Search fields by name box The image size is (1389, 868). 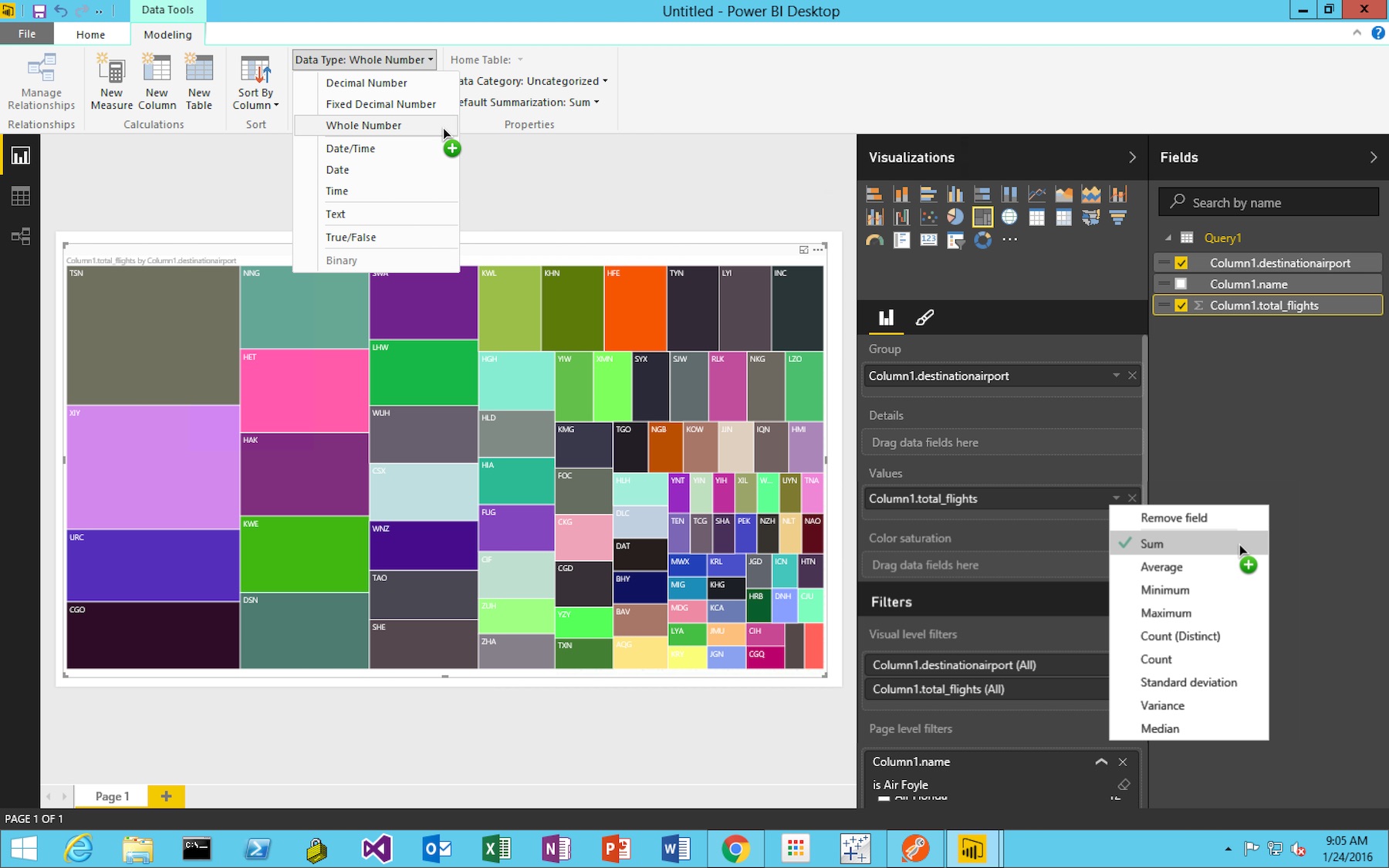1269,202
